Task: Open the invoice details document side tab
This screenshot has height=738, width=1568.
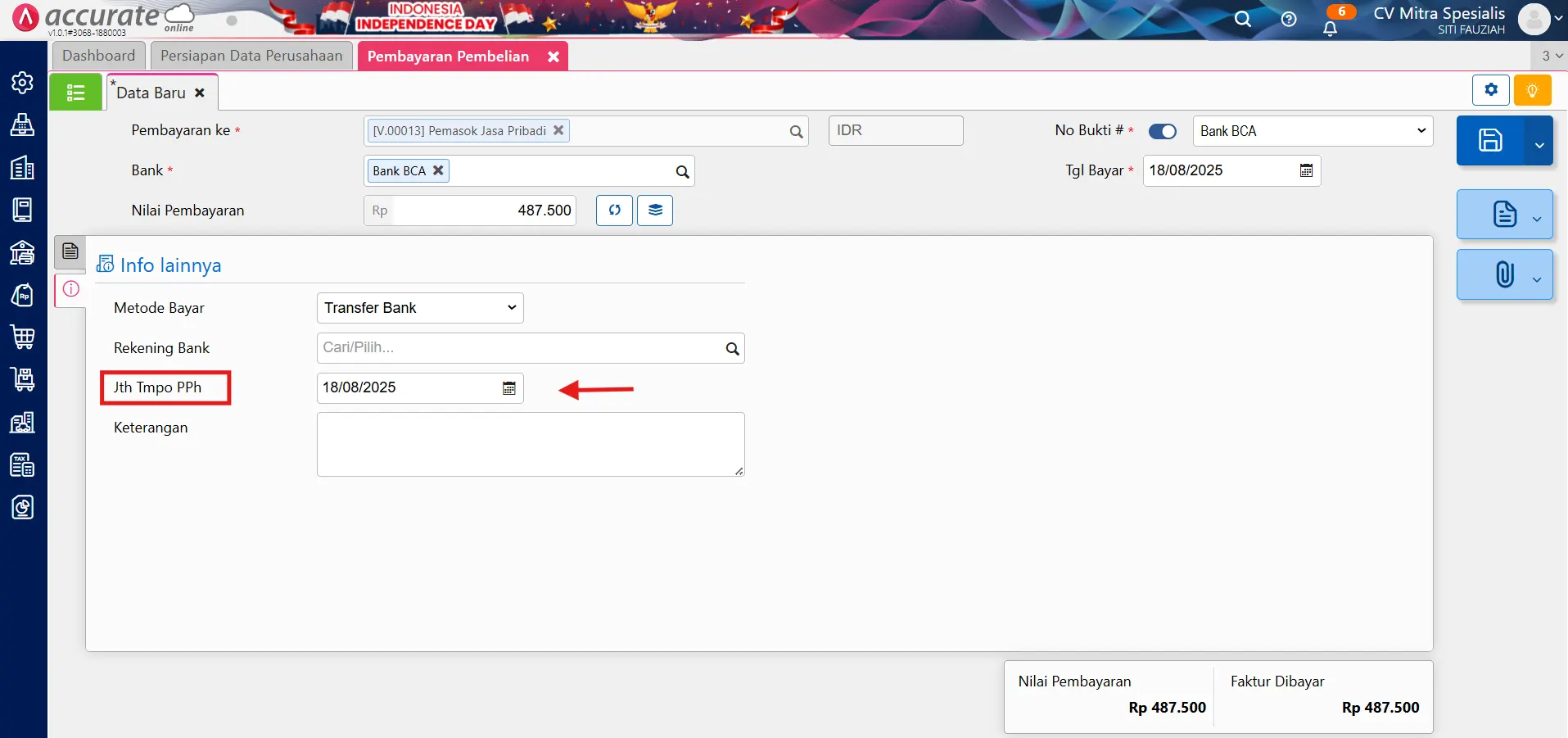Action: click(x=70, y=251)
